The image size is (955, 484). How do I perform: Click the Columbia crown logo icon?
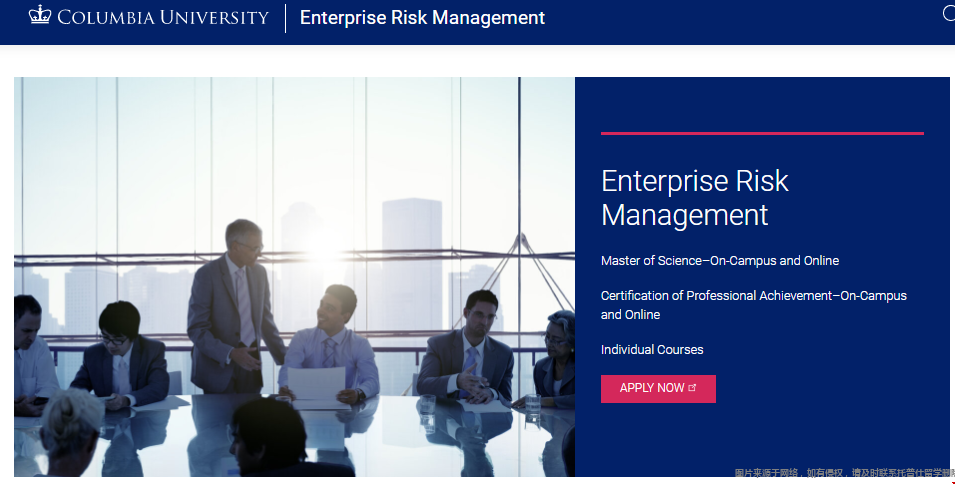coord(40,15)
